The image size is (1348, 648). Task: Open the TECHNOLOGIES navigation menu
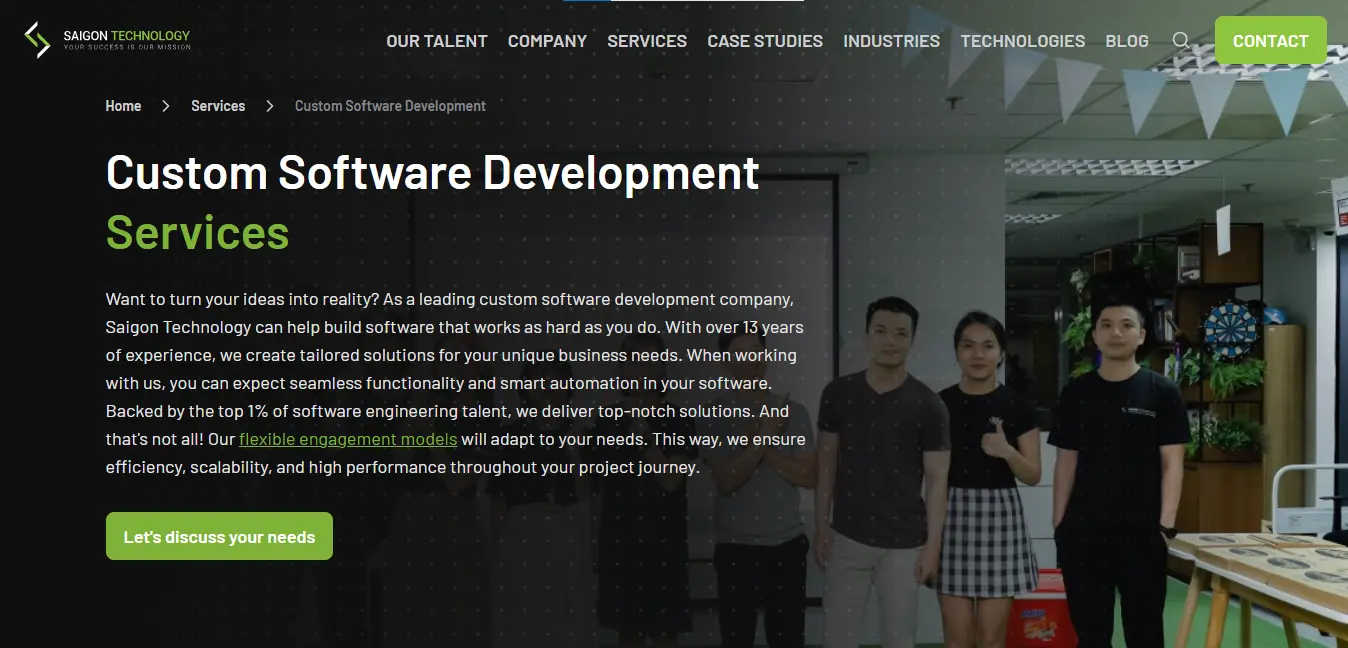click(1022, 41)
